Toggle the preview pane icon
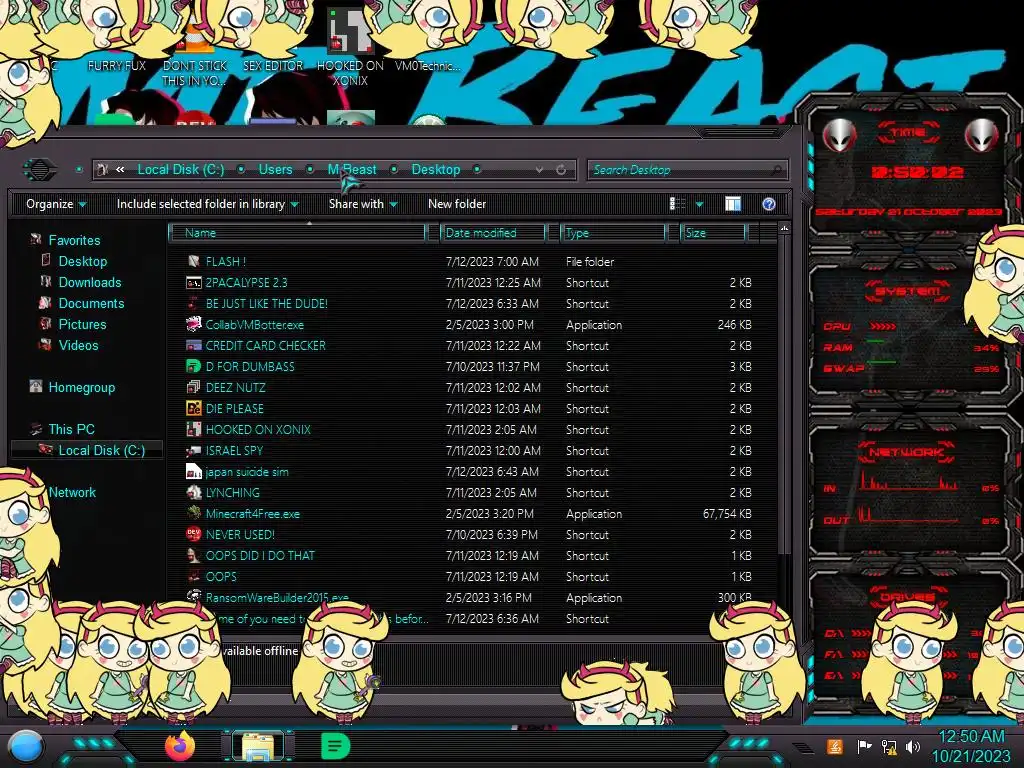1024x768 pixels. (733, 204)
